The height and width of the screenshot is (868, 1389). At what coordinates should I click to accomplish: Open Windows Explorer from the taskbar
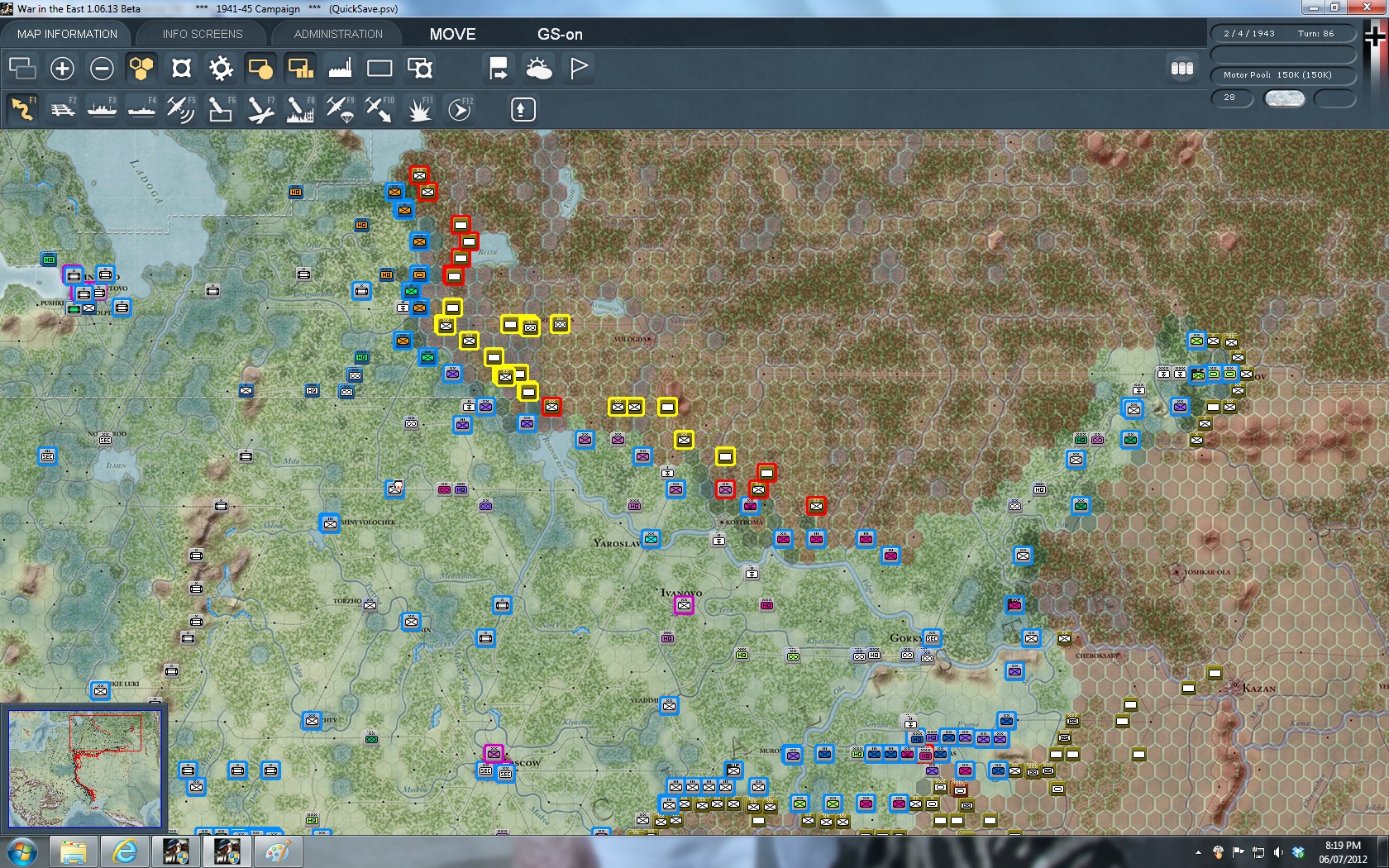[74, 851]
